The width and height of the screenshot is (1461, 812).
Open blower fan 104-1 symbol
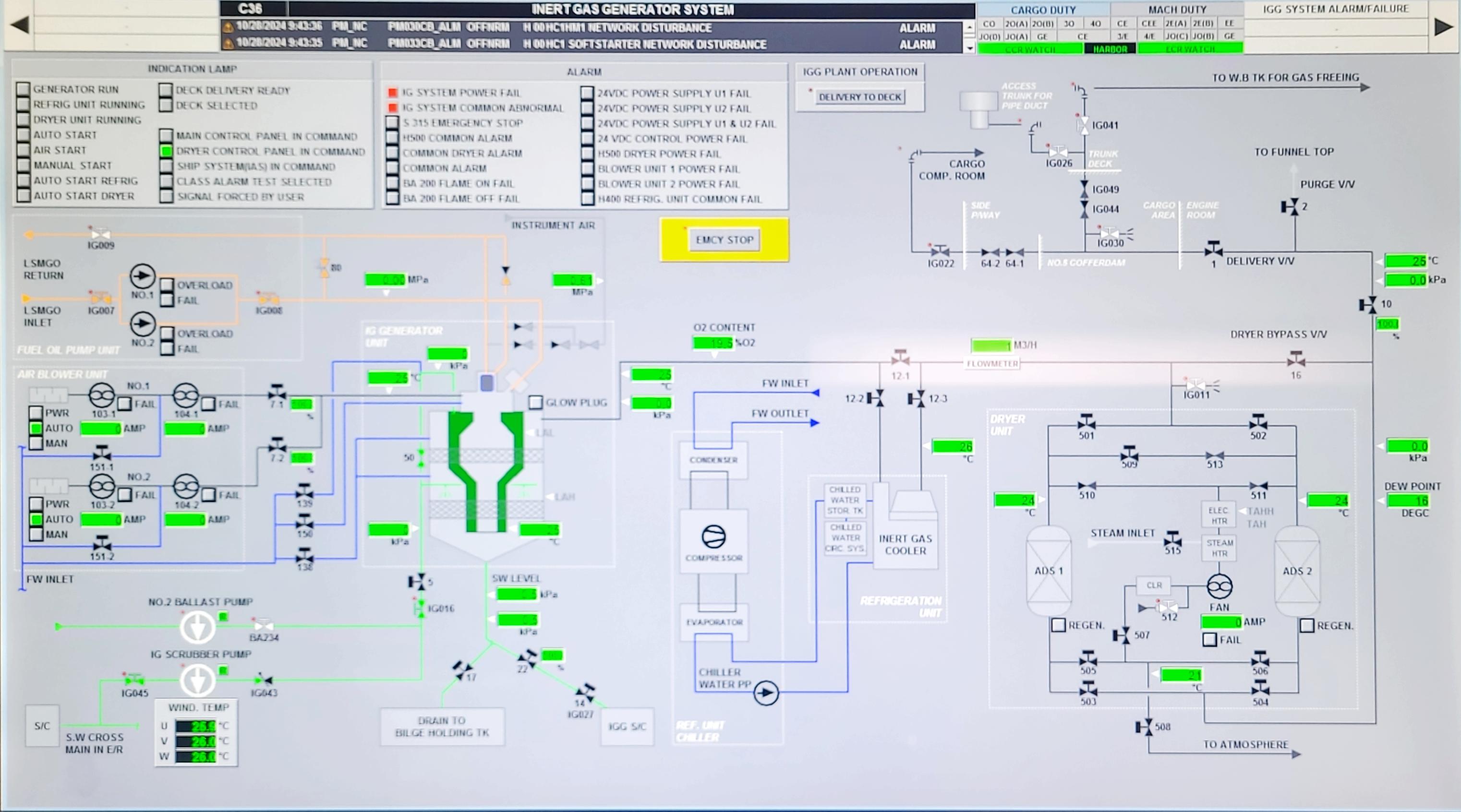[185, 395]
